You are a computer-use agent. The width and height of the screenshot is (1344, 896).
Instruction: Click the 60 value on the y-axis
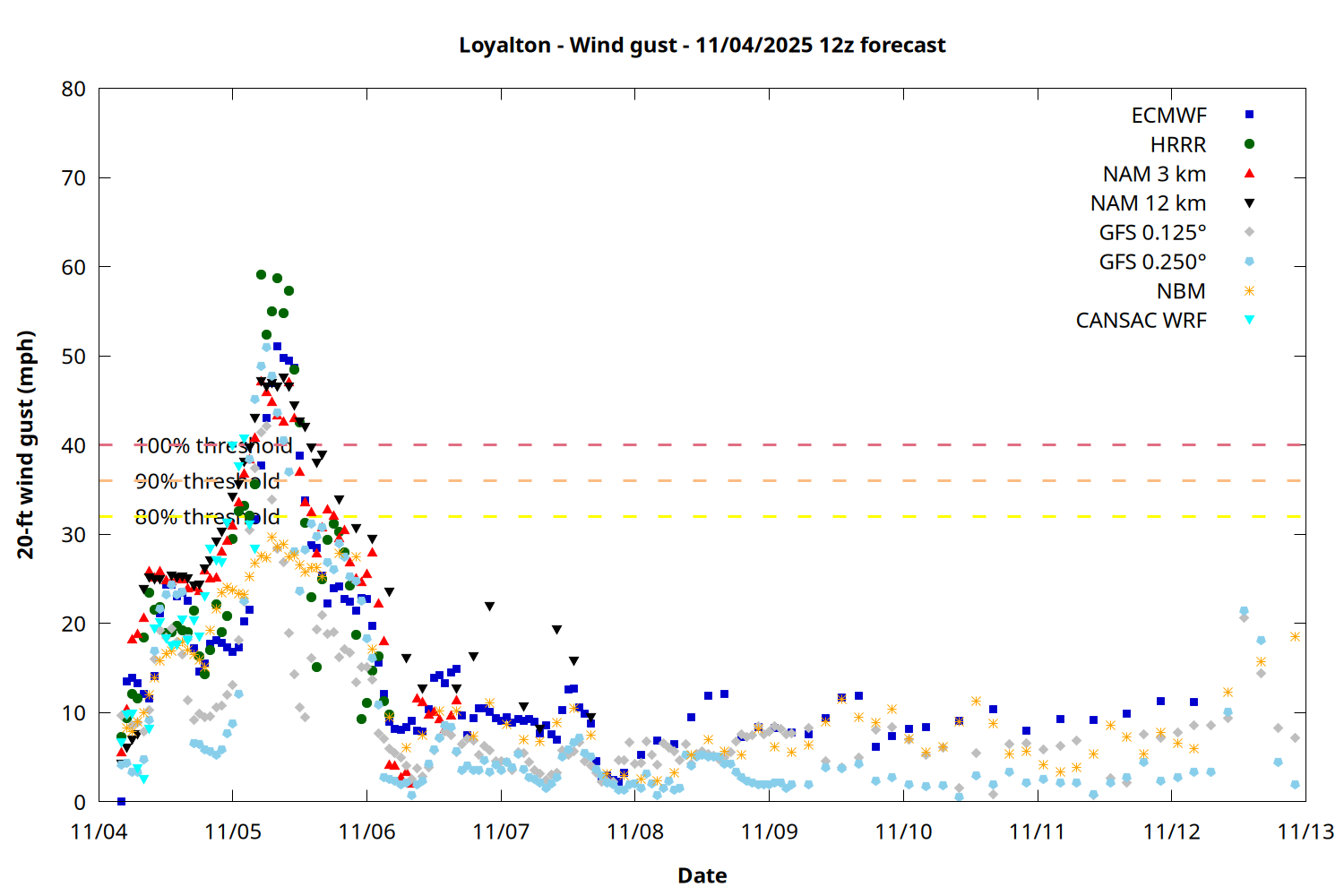click(74, 267)
